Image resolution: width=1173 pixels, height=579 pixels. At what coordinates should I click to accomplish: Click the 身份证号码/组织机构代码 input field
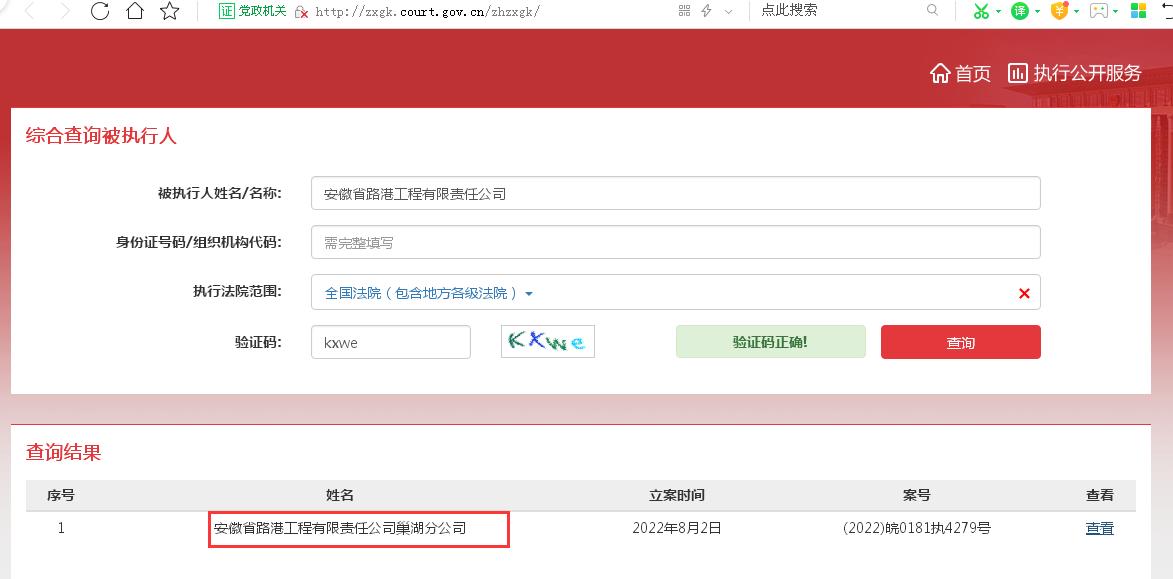tap(675, 241)
